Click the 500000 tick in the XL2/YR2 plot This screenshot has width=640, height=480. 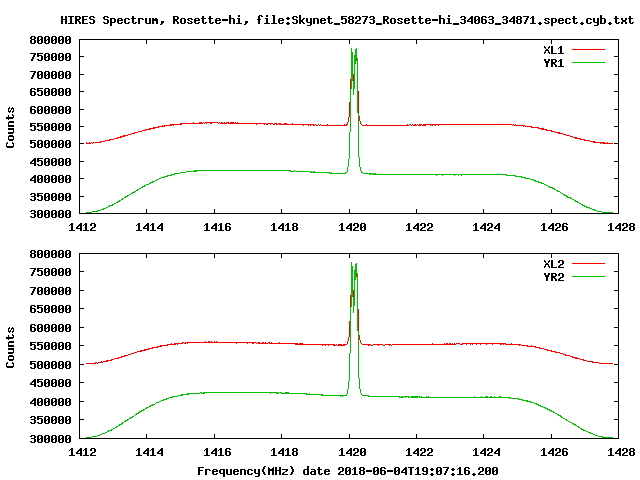[50, 365]
